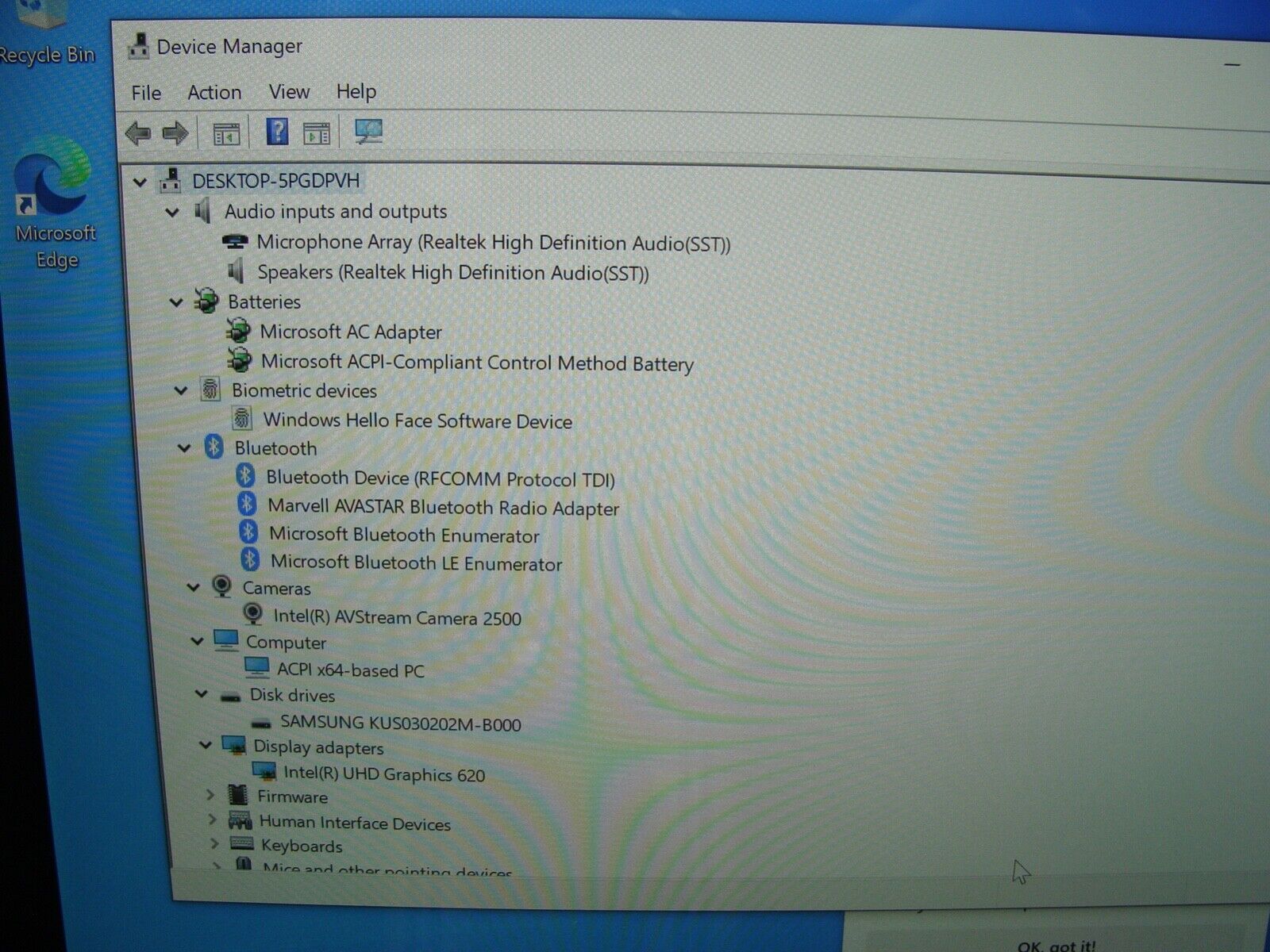Collapse the DESKTOP-5PGDPVH root node
Screen dimensions: 1270x952
click(140, 182)
